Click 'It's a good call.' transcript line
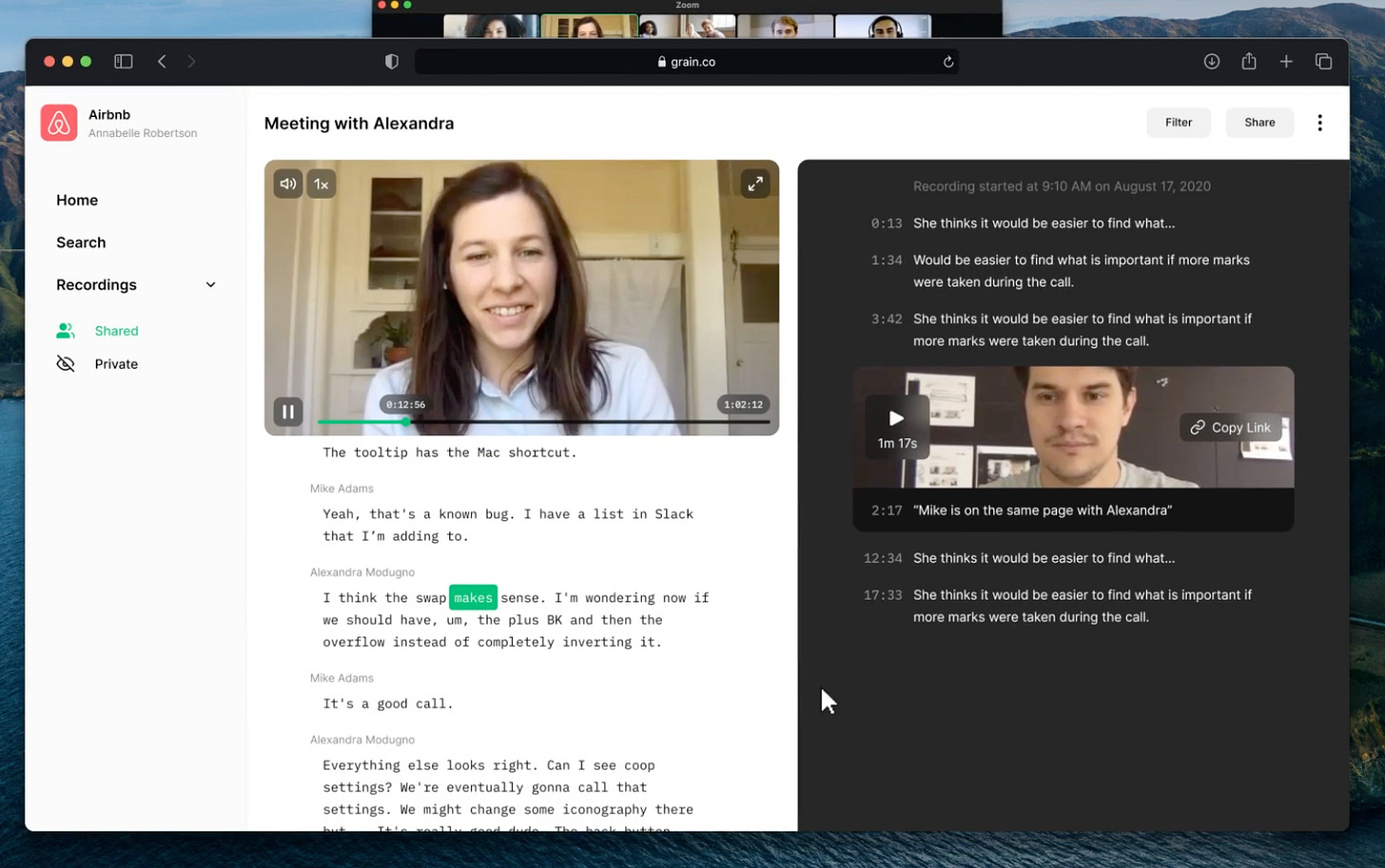The image size is (1385, 868). (x=388, y=704)
